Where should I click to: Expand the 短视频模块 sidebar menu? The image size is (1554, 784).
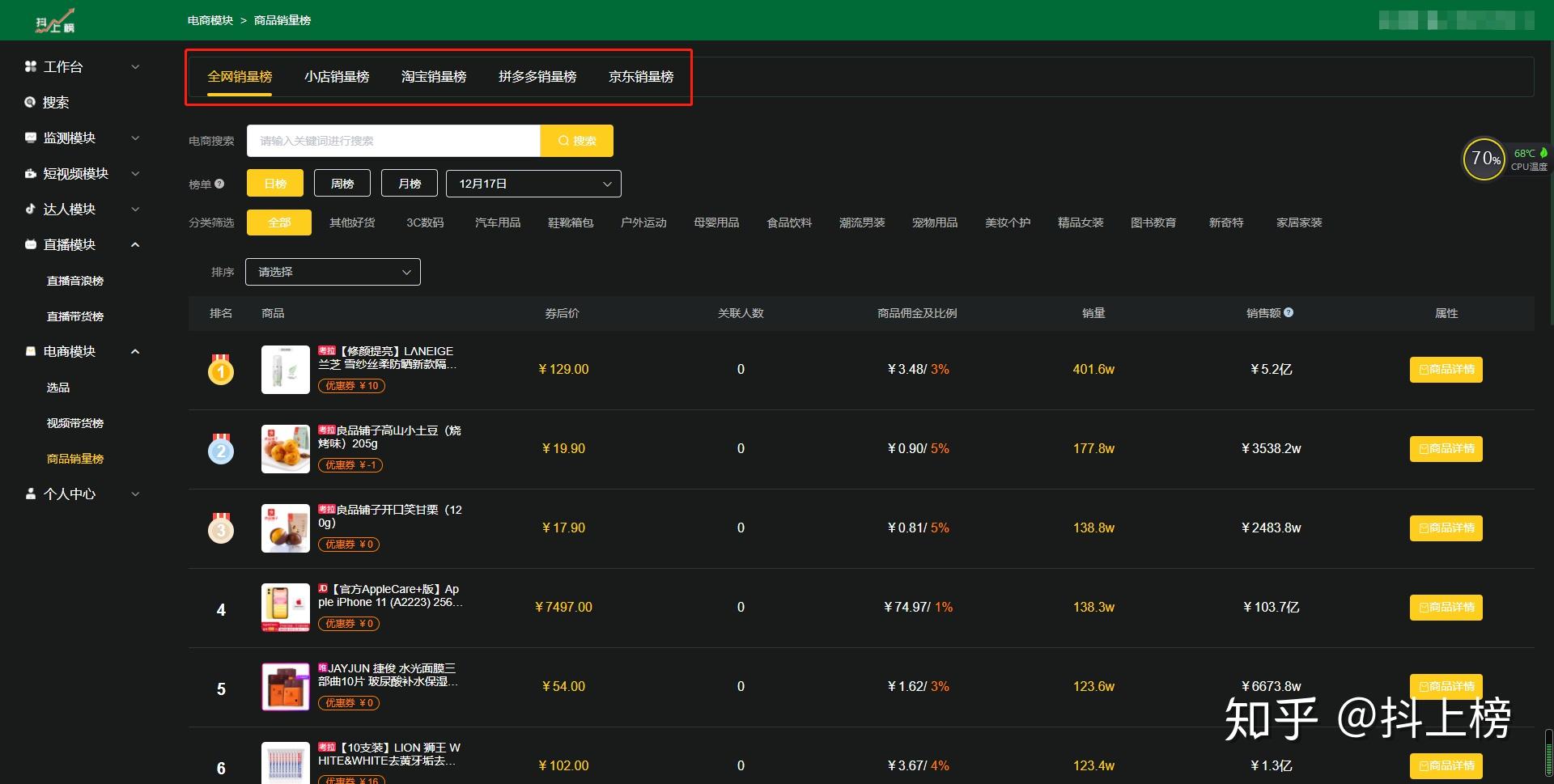point(135,173)
